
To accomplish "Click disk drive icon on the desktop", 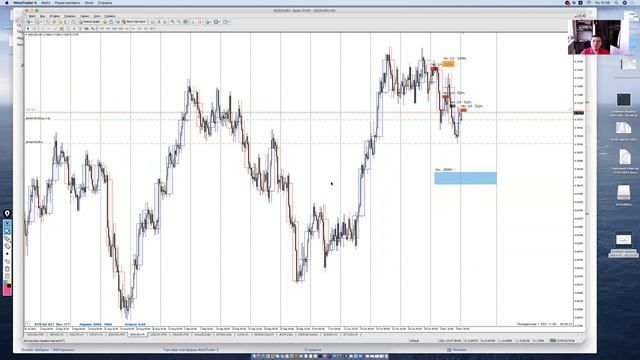I will point(623,193).
